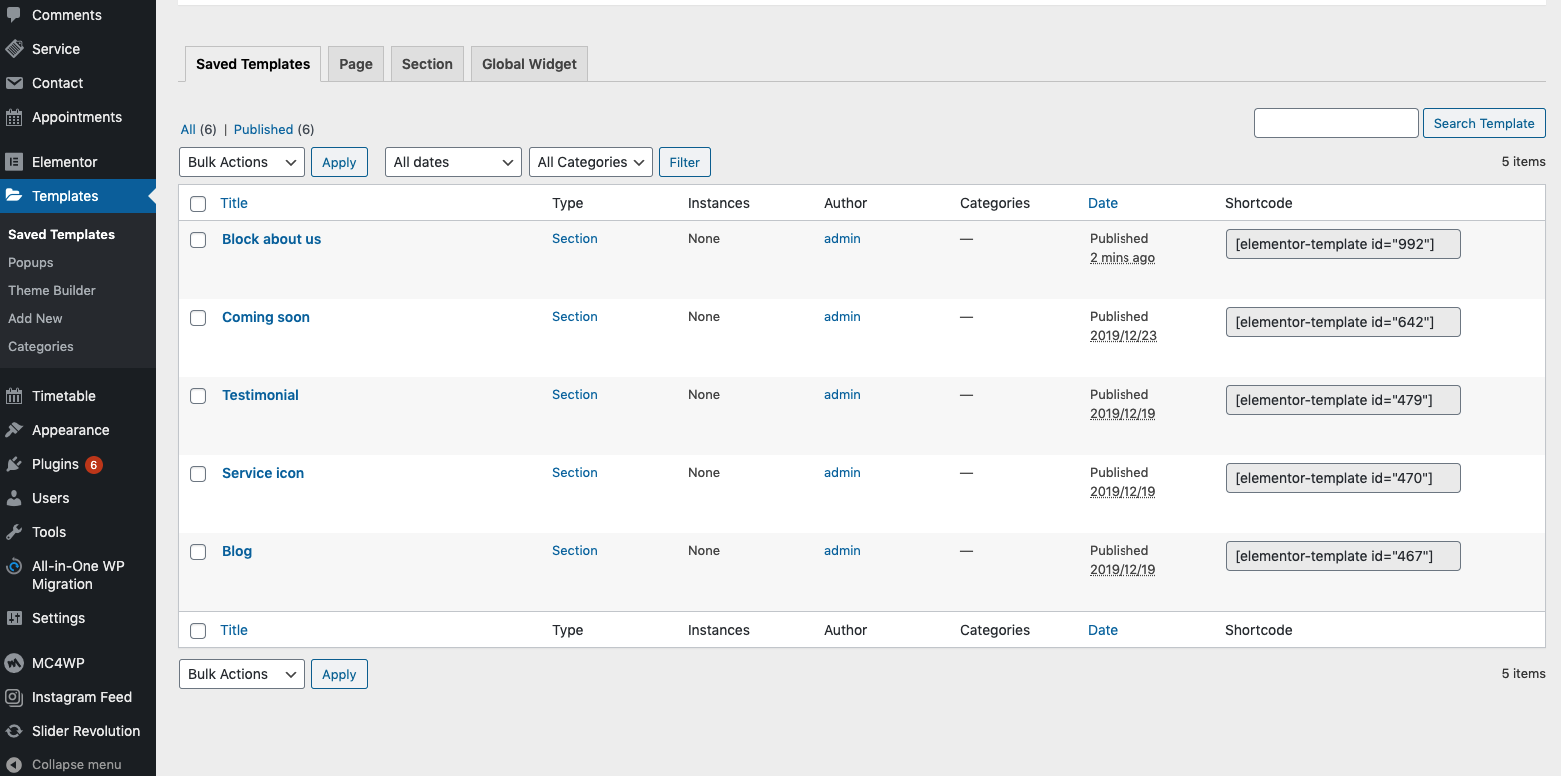Screen dimensions: 1561x776
Task: Open the Block about us template
Action: tap(271, 239)
